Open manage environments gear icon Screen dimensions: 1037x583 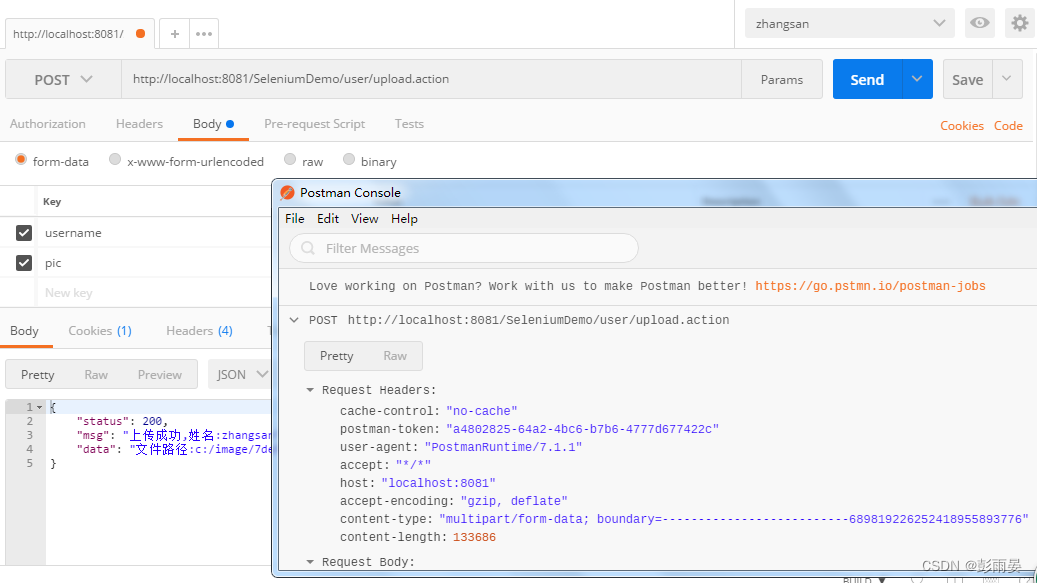tap(1020, 23)
